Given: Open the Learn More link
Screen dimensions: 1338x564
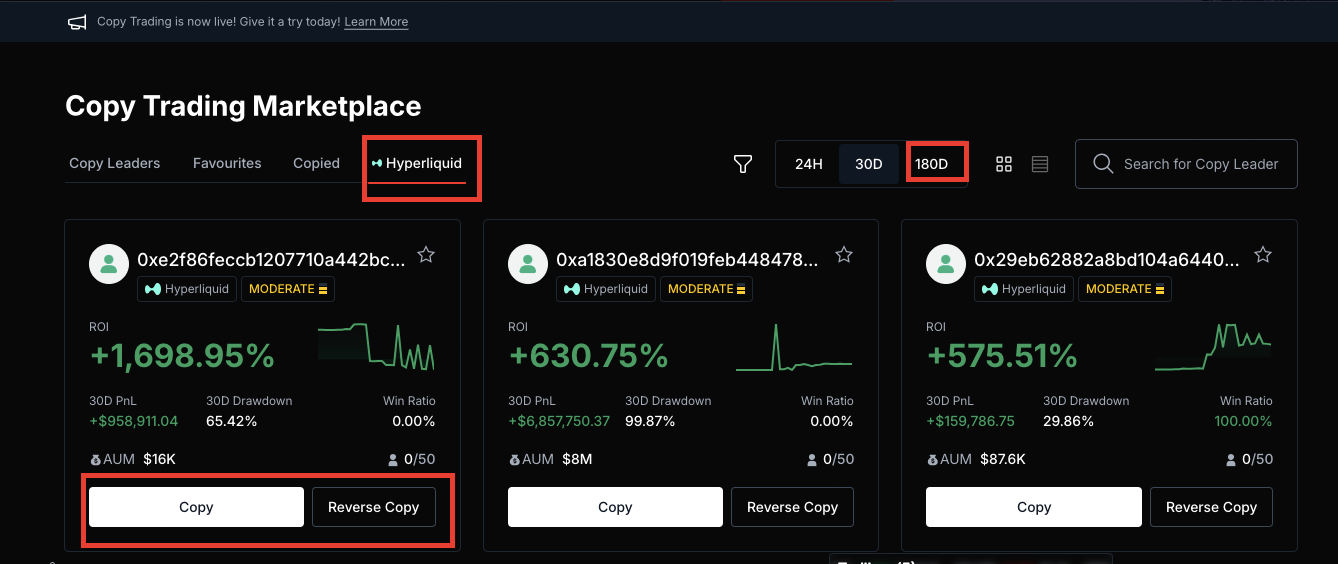Looking at the screenshot, I should tap(376, 22).
